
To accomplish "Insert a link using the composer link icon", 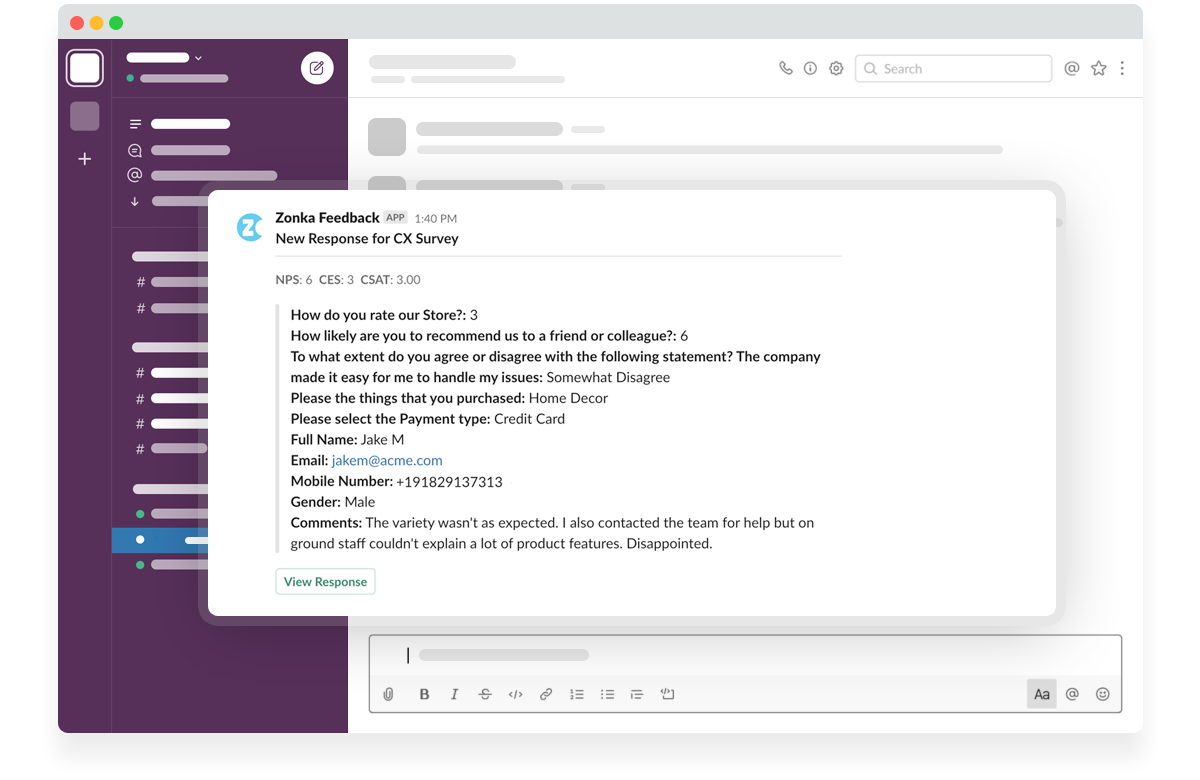I will (x=546, y=693).
